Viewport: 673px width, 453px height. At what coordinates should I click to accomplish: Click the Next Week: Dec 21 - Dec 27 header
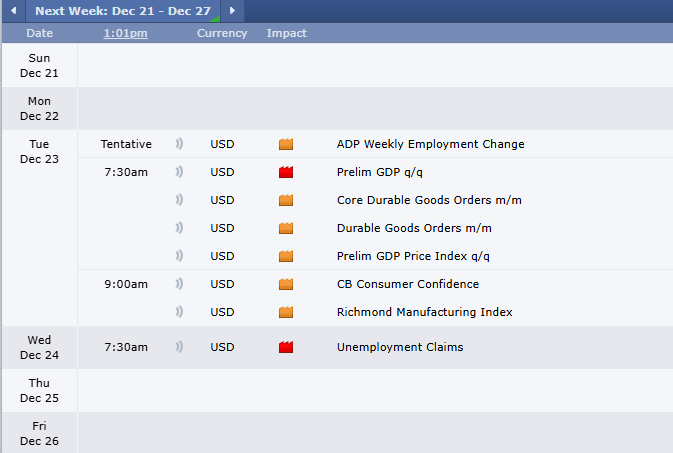[x=121, y=11]
